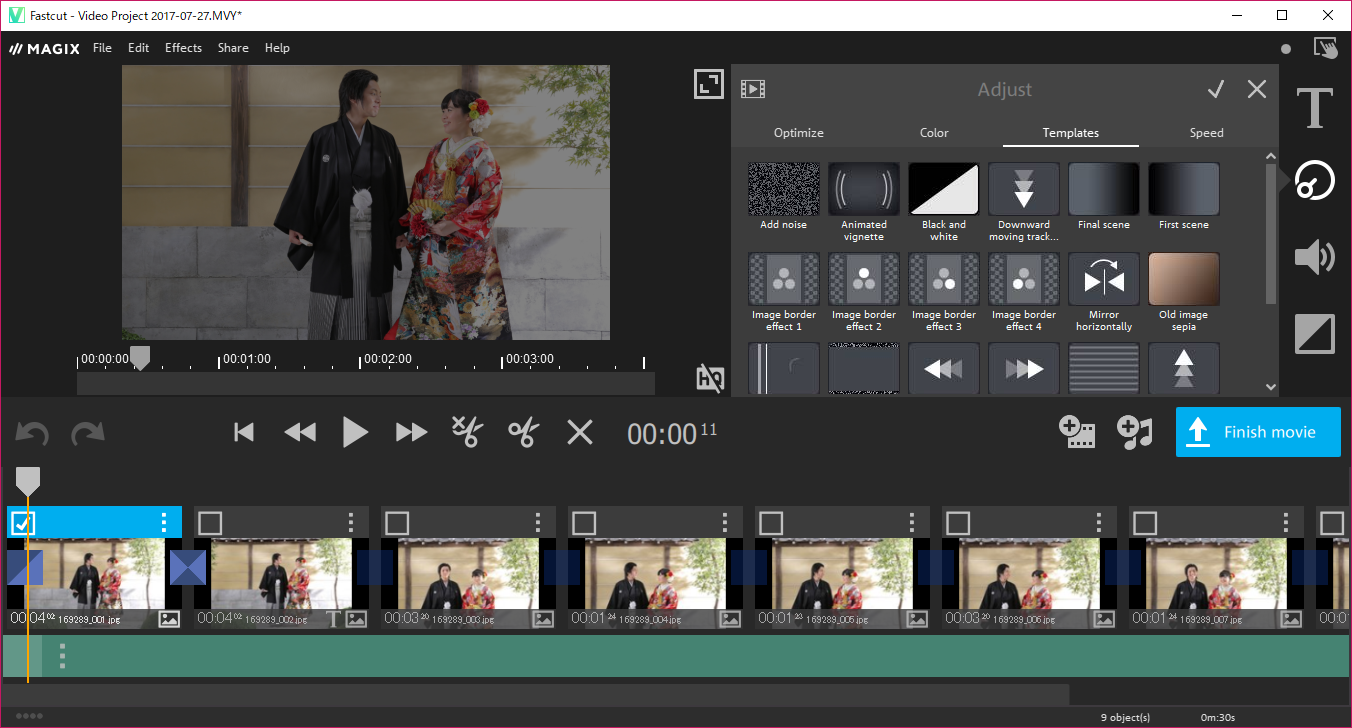Expand preview to fullscreen
Viewport: 1352px width, 728px height.
[709, 84]
